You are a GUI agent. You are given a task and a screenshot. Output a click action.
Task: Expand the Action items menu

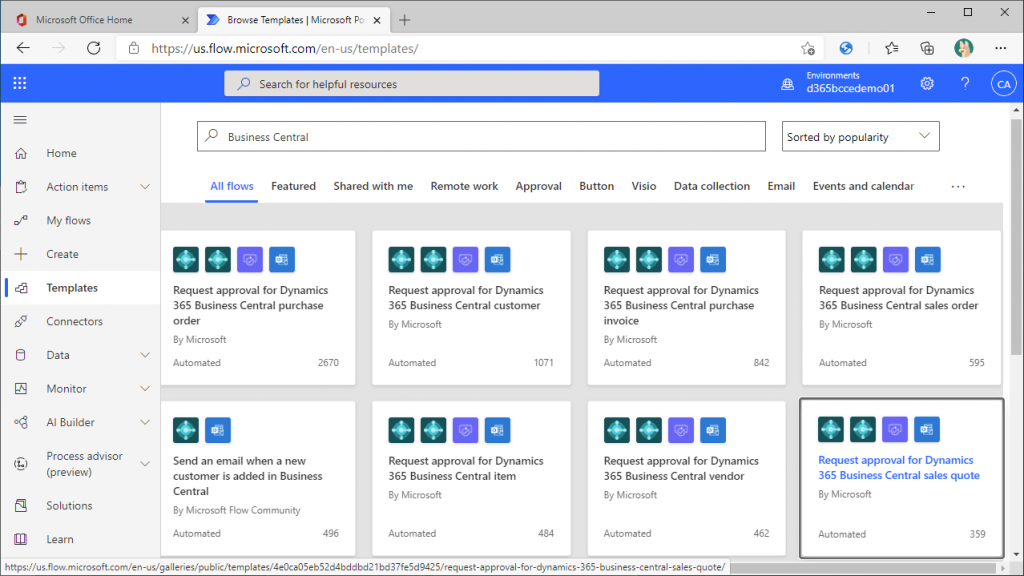145,187
